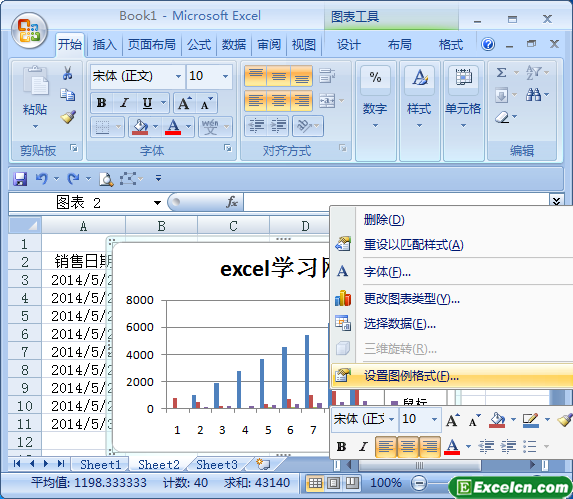Screen dimensions: 573x499
Task: Open the ribbon font size dropdown
Action: [225, 76]
